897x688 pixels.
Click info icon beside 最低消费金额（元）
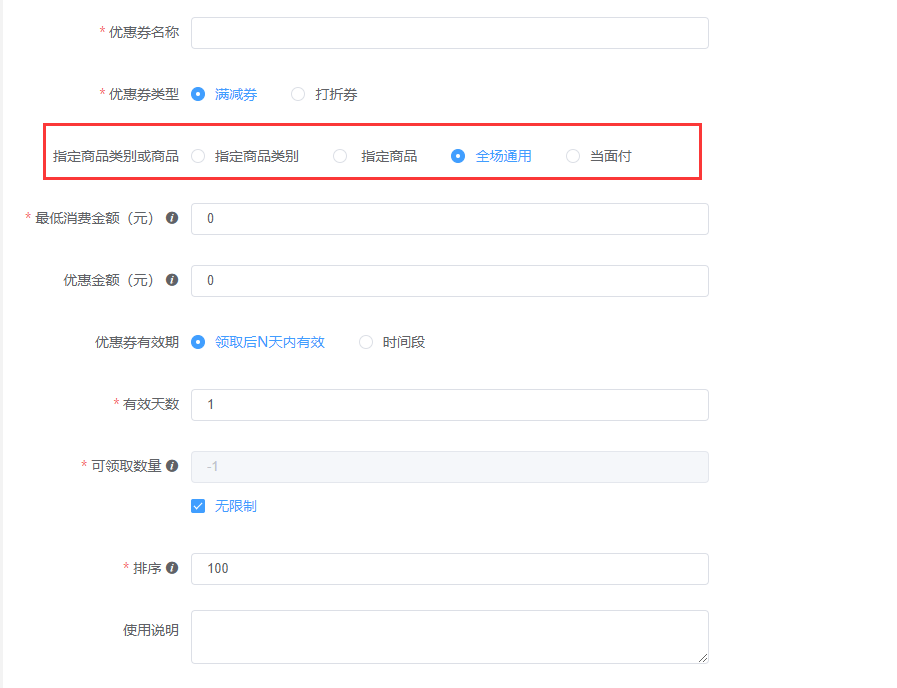coord(172,218)
